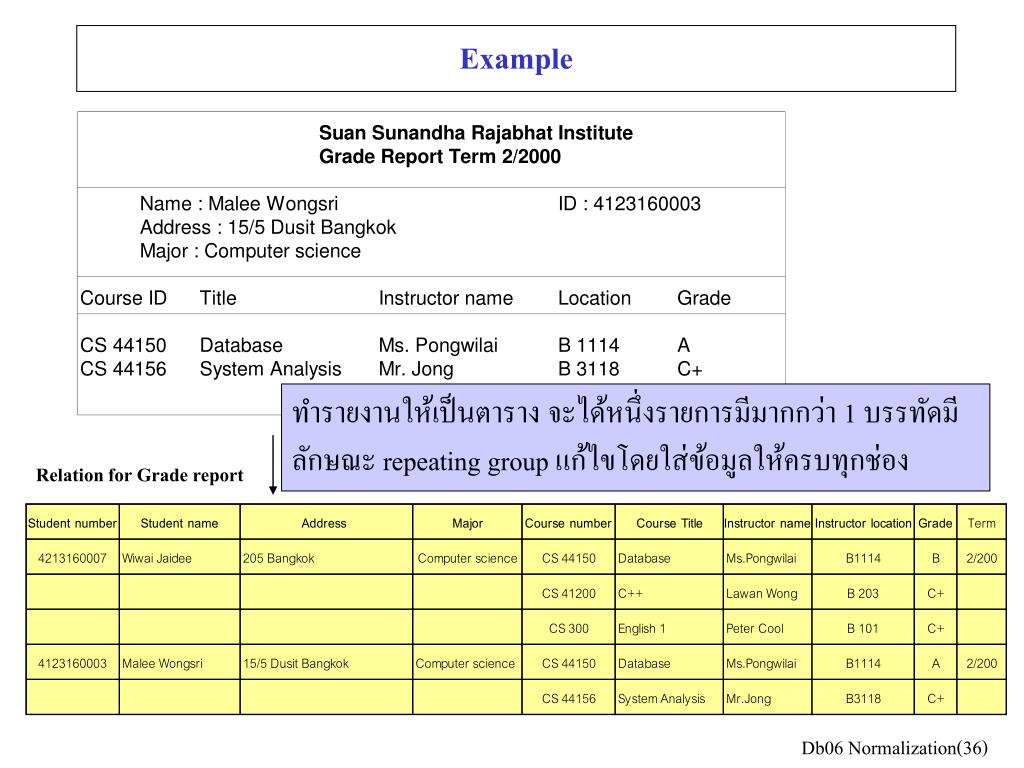Click "Mr. Jong" in the grade report

point(416,370)
